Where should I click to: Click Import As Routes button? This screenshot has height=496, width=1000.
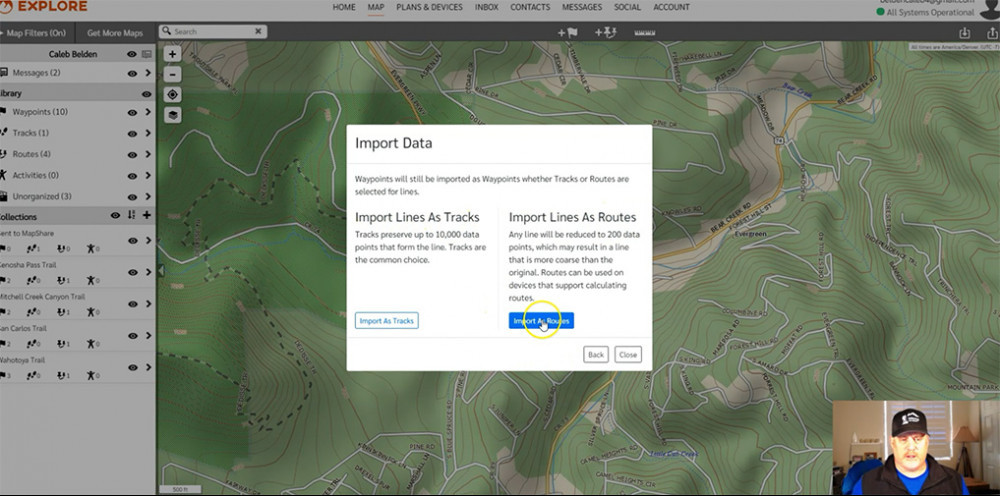[541, 321]
